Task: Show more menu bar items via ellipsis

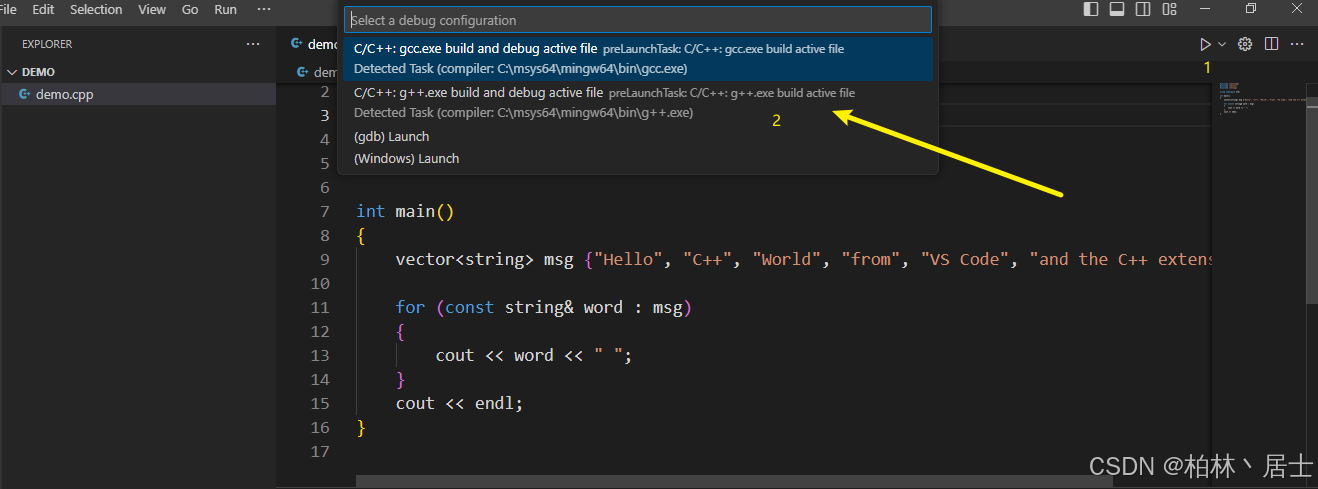Action: [x=264, y=9]
